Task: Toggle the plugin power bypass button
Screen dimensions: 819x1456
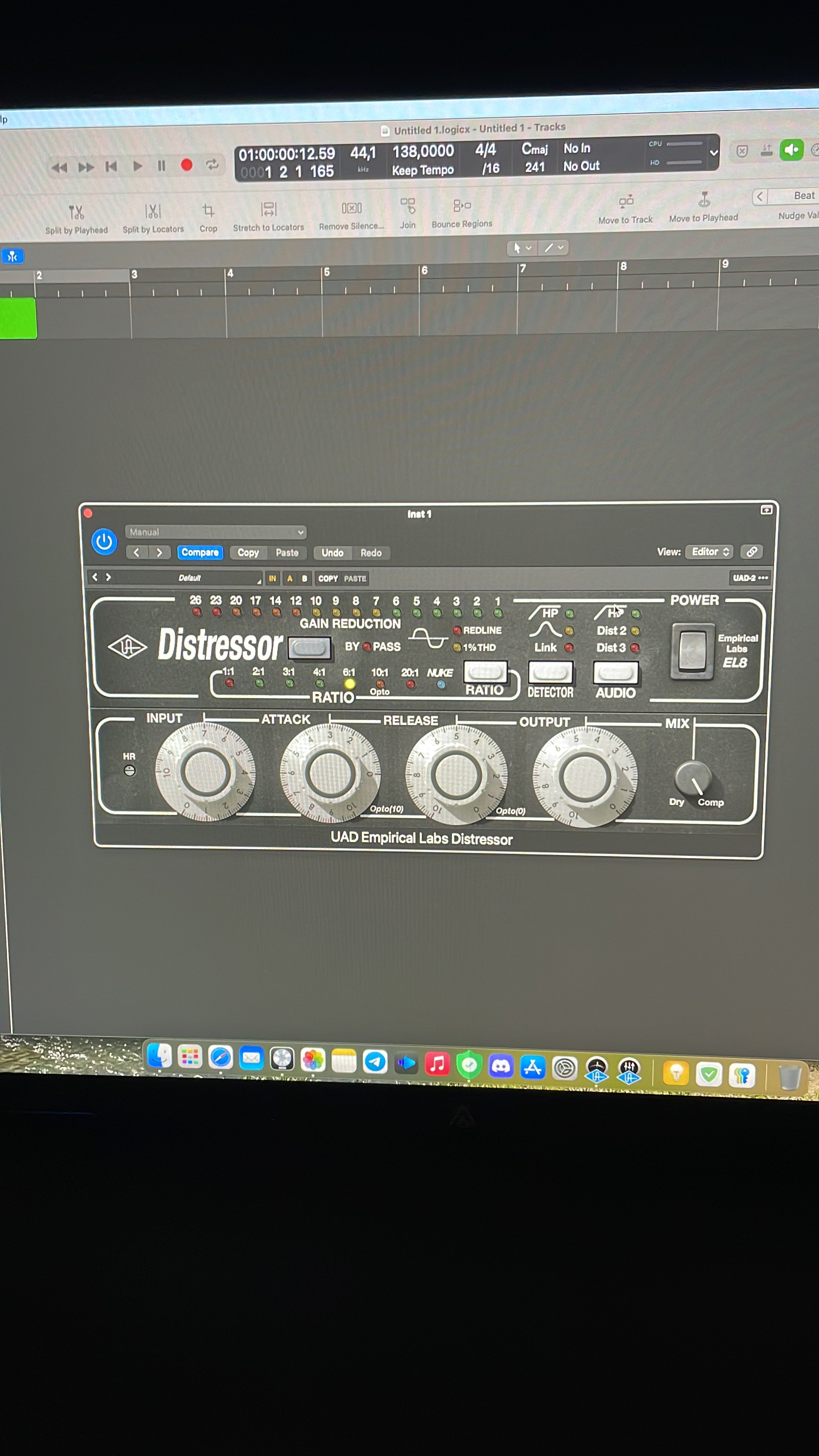Action: [104, 541]
